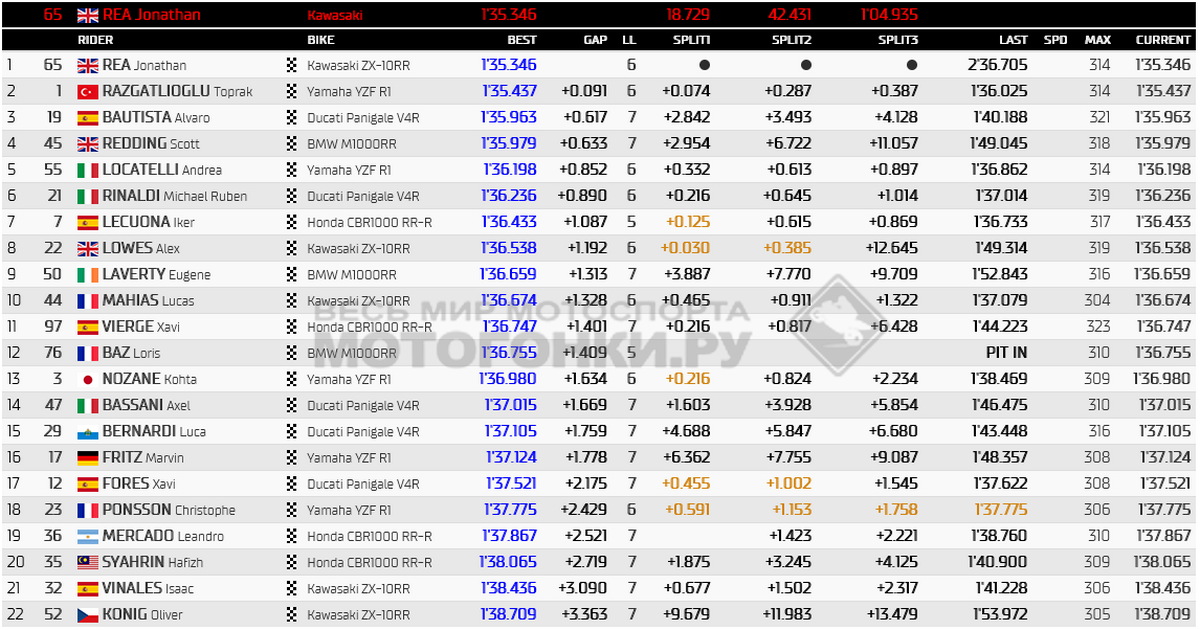Click the checkered flag icon in BAZ Loris row
The width and height of the screenshot is (1200, 630).
point(292,353)
